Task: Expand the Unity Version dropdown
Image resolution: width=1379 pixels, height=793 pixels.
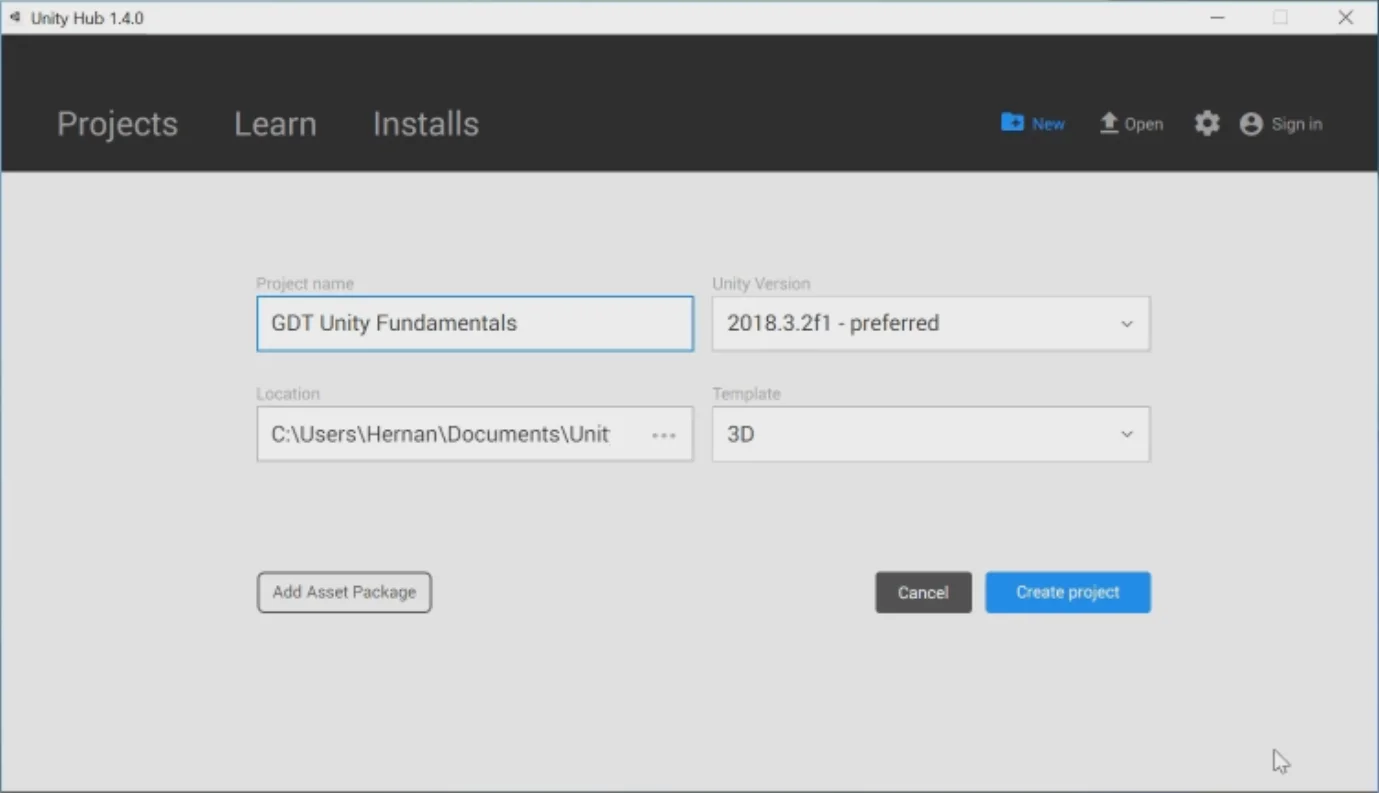Action: tap(931, 323)
